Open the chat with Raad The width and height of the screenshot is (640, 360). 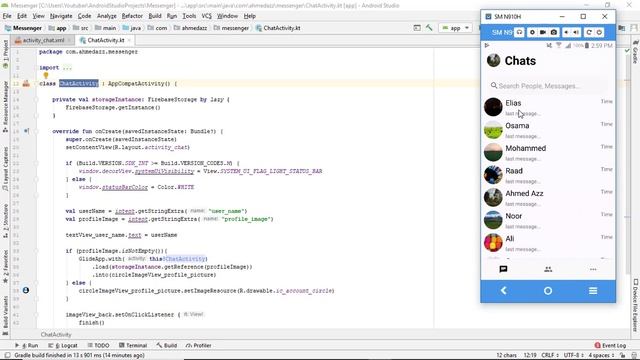click(548, 175)
